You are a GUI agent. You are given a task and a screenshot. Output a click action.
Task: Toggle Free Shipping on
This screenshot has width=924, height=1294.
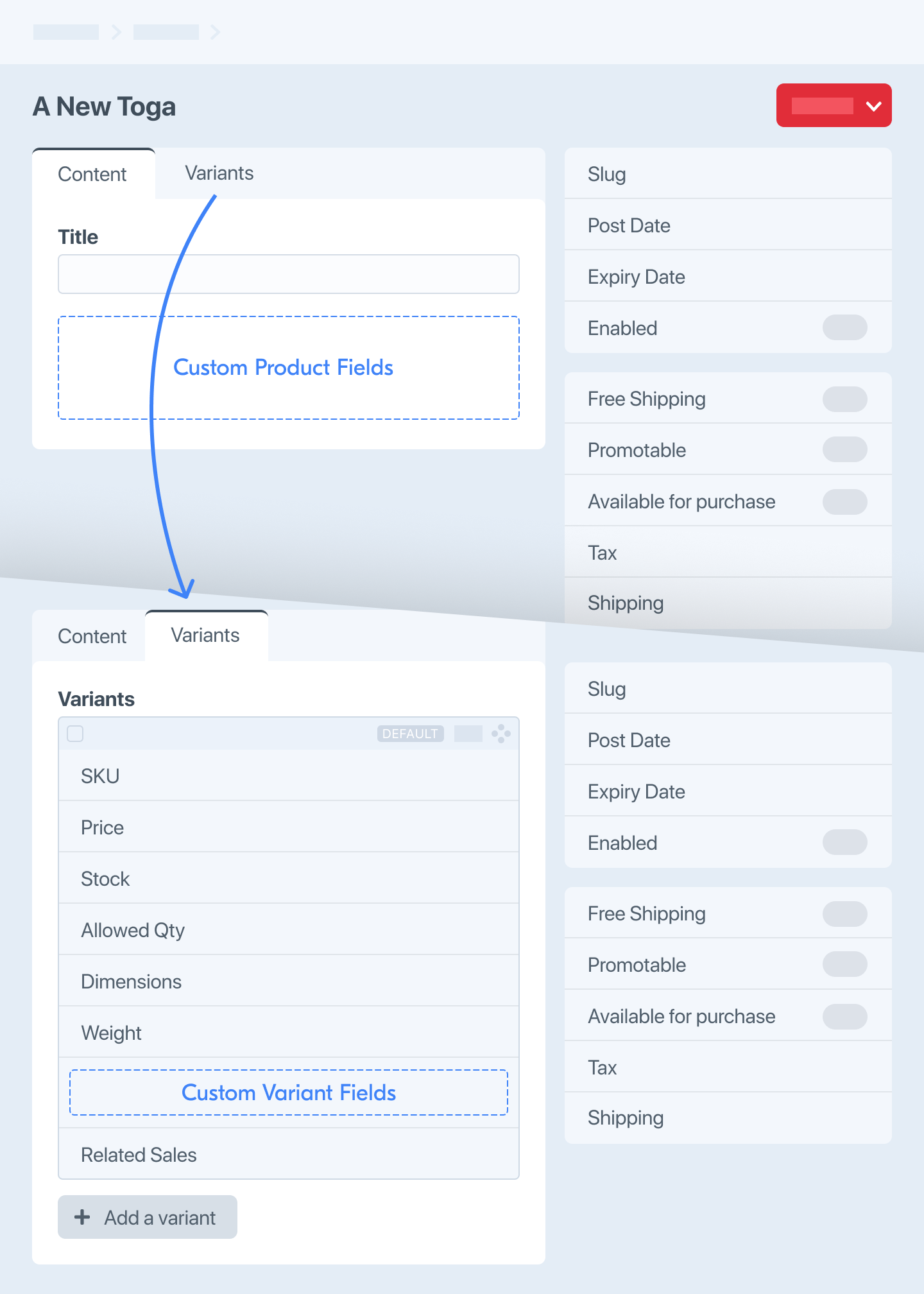click(x=844, y=398)
